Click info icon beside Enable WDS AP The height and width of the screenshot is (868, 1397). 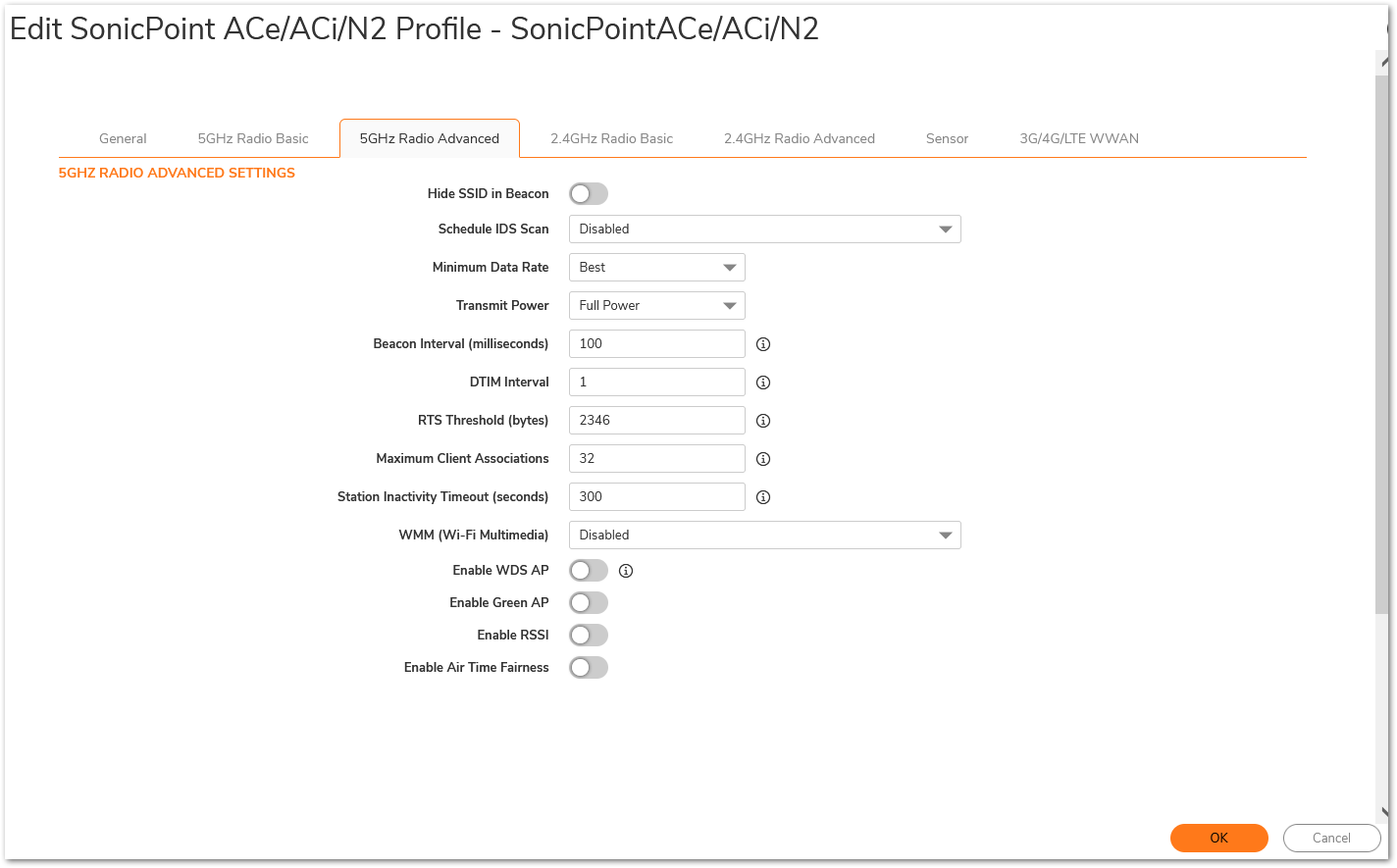pos(626,571)
